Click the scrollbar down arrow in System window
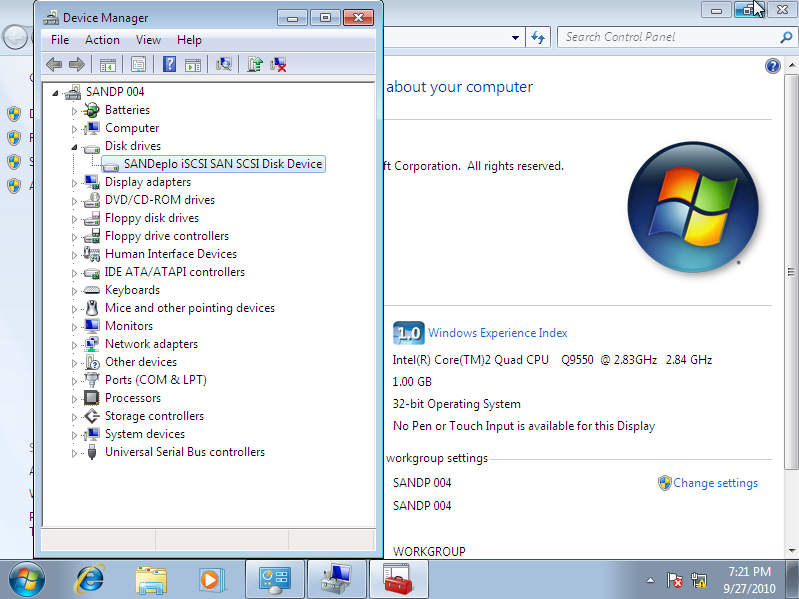Image resolution: width=799 pixels, height=599 pixels. (x=791, y=551)
